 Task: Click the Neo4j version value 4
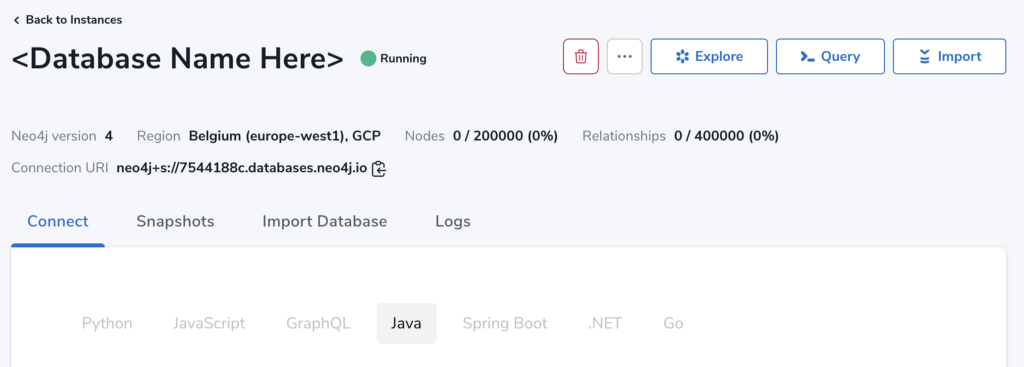click(108, 136)
